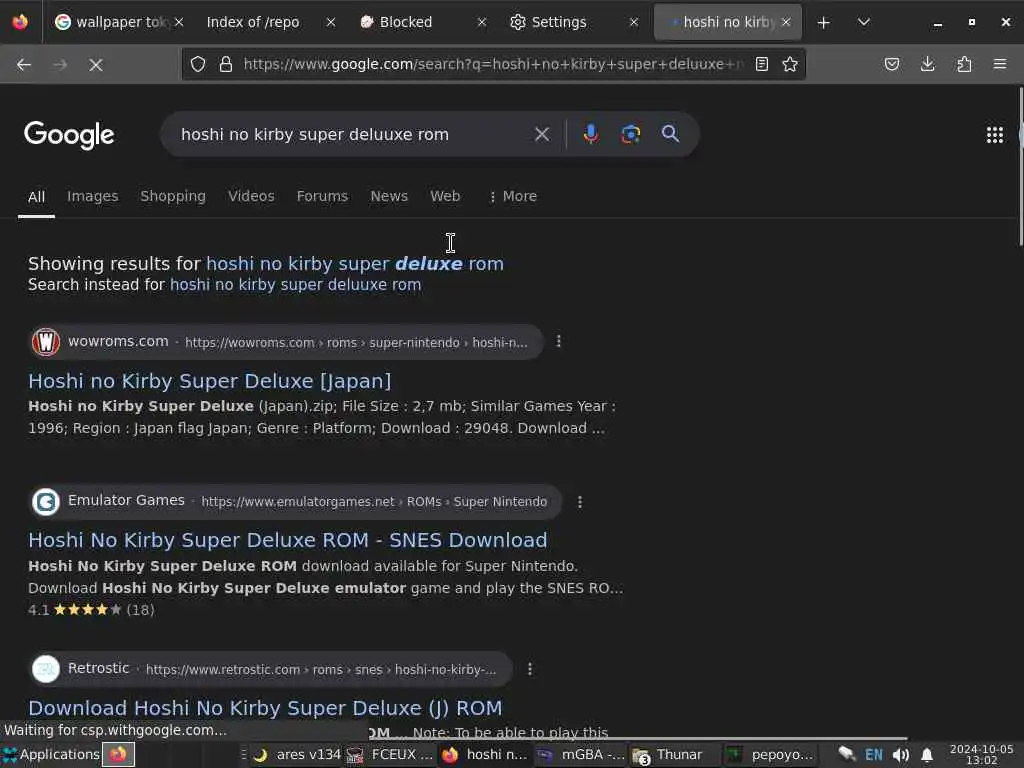
Task: Expand the list all tabs chevron
Action: 863,22
